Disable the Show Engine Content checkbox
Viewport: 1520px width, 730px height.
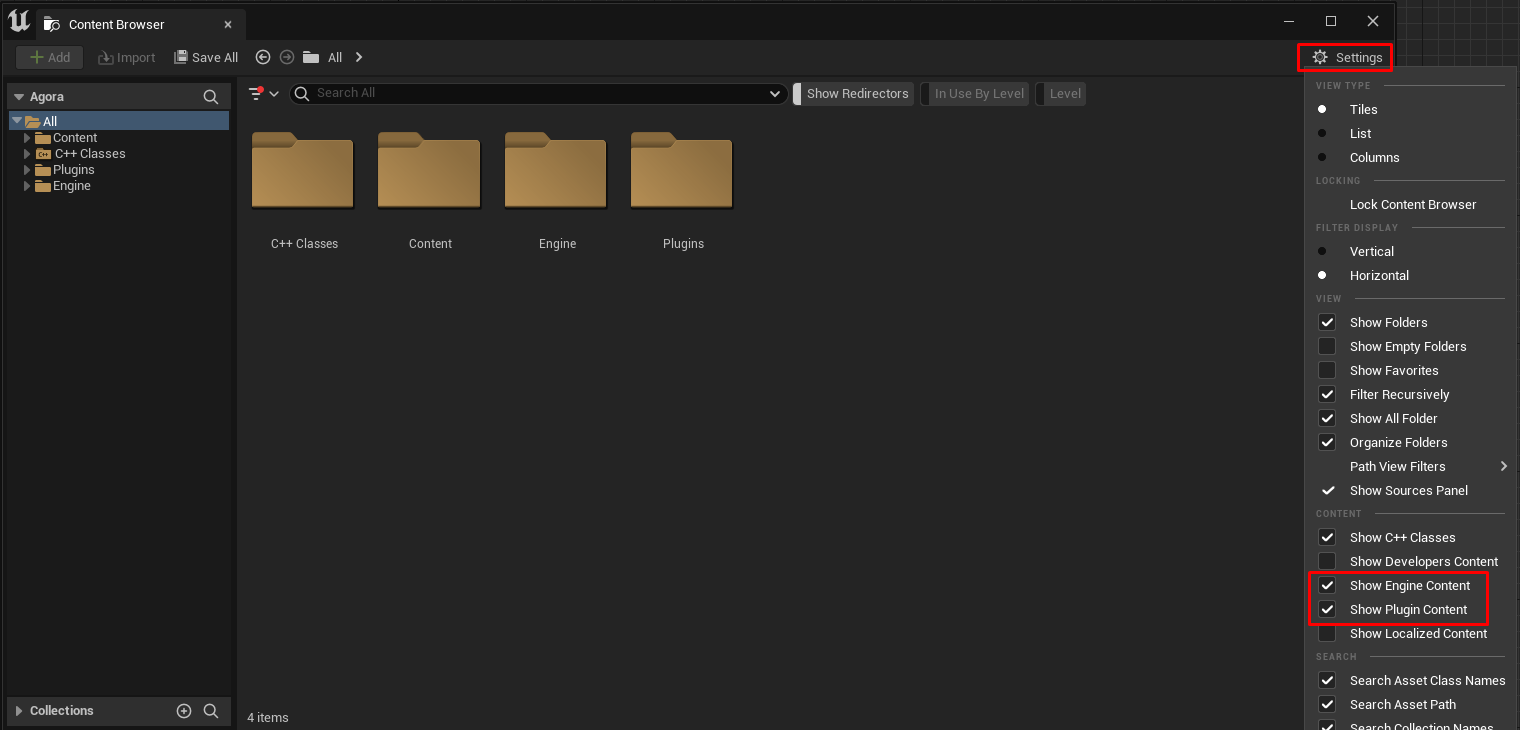[1327, 586]
